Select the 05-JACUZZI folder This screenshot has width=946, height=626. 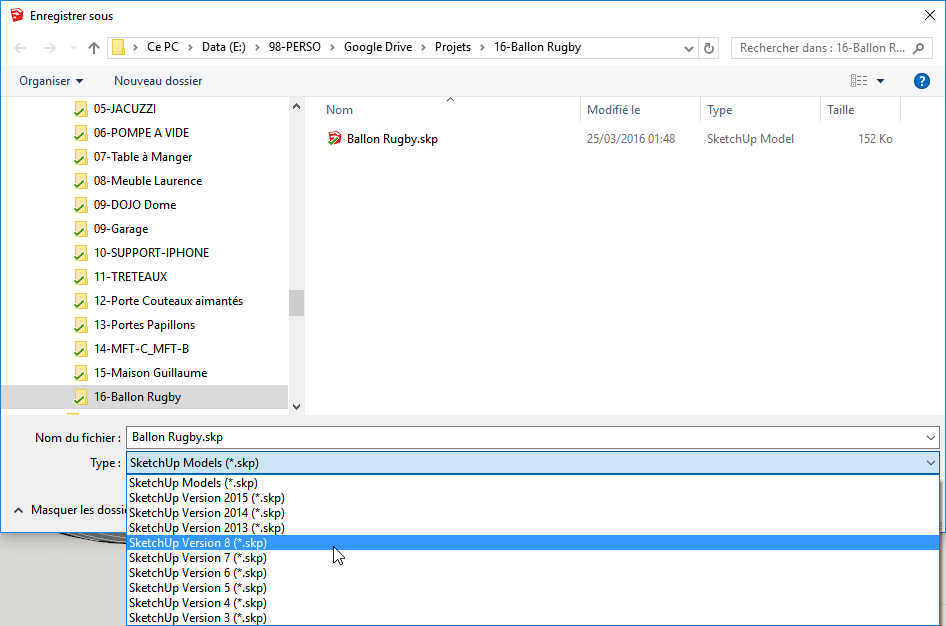pyautogui.click(x=124, y=109)
